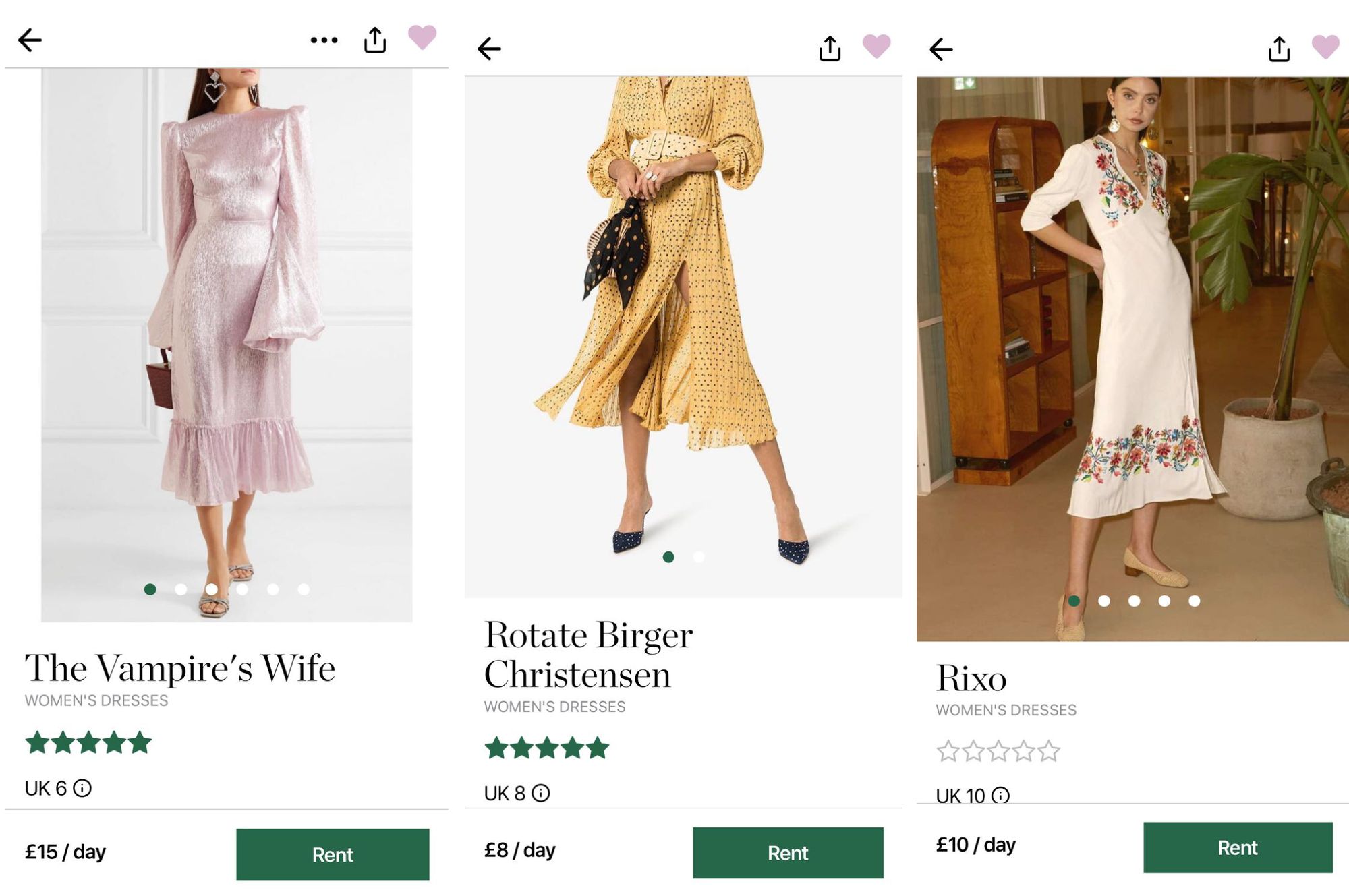Show size info for UK 6
The height and width of the screenshot is (896, 1349).
coord(82,788)
